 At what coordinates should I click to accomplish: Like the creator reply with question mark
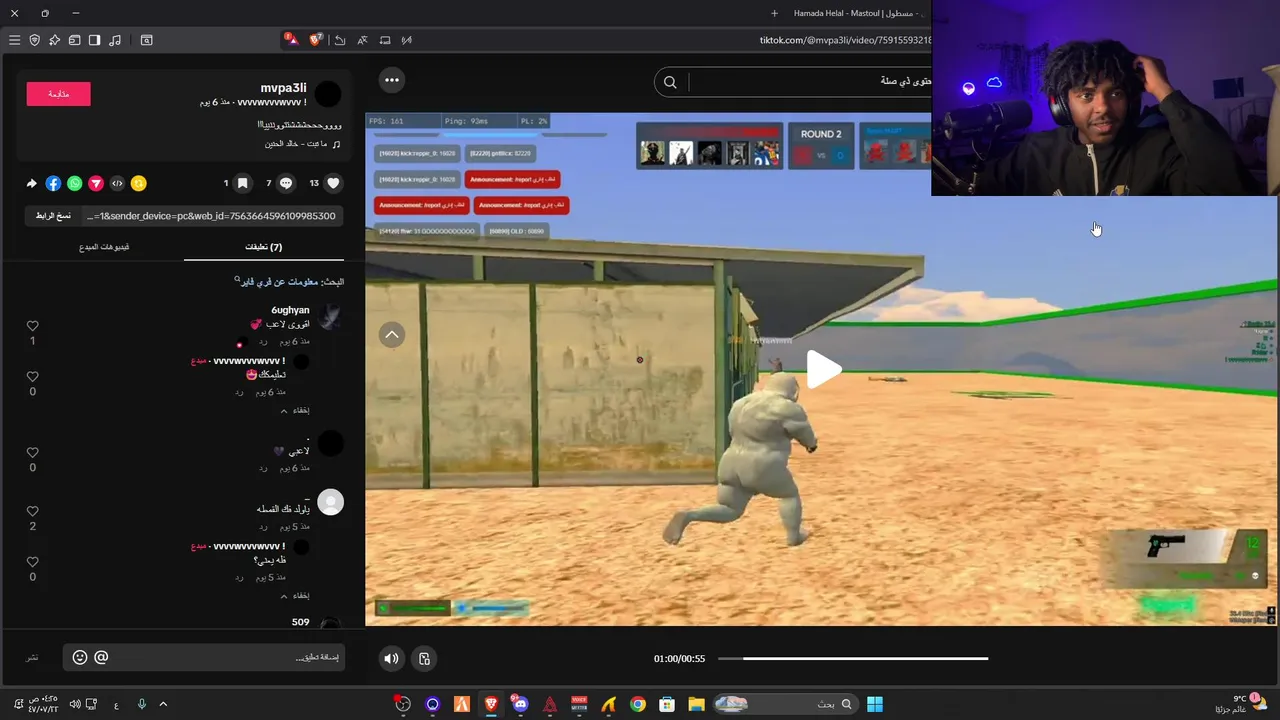32,562
